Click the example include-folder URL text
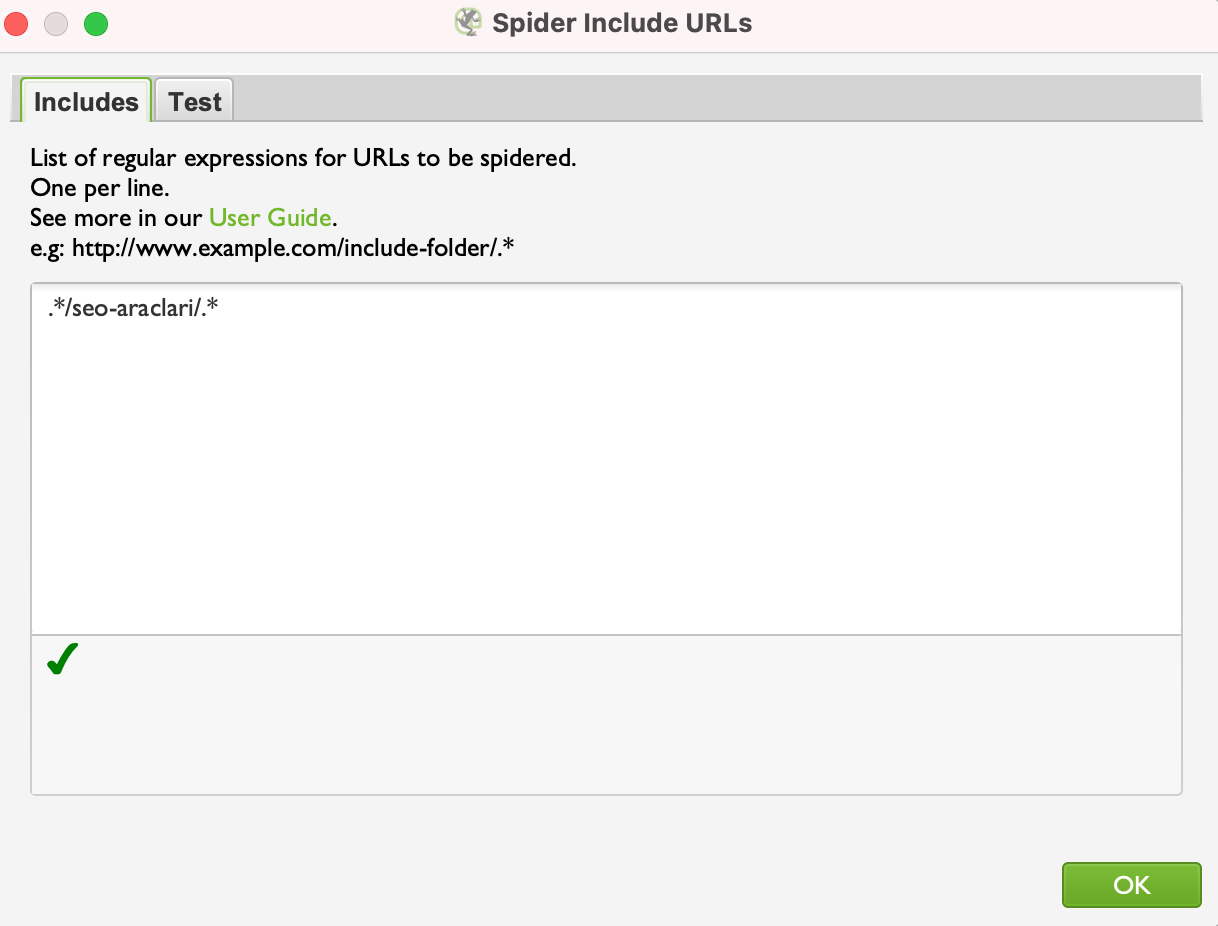The height and width of the screenshot is (926, 1218). click(x=272, y=246)
